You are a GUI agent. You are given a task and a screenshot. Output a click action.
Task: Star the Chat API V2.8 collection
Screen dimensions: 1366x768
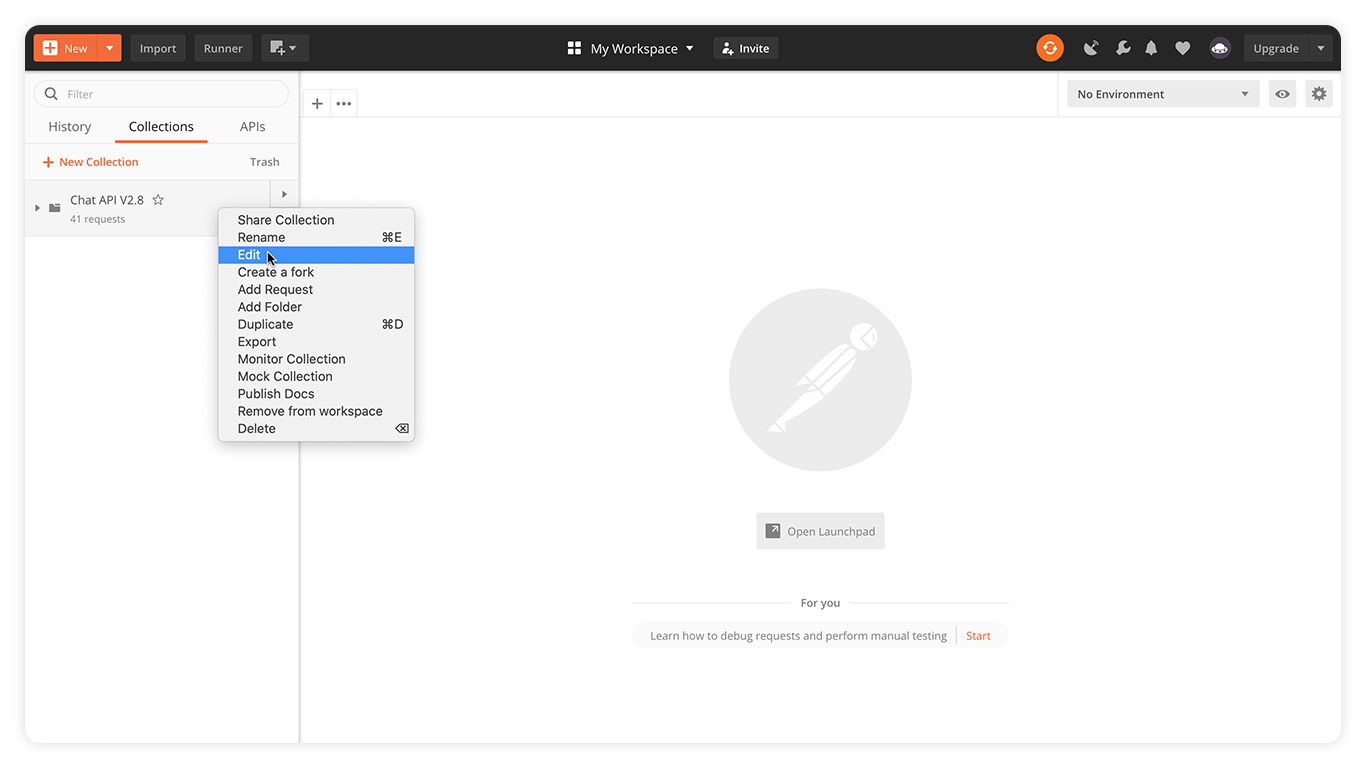[x=158, y=200]
